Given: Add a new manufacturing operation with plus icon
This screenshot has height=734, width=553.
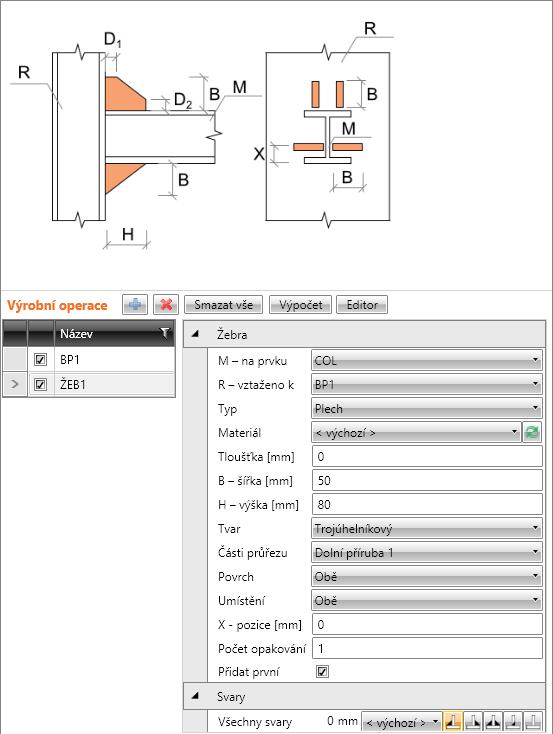Looking at the screenshot, I should (x=135, y=305).
